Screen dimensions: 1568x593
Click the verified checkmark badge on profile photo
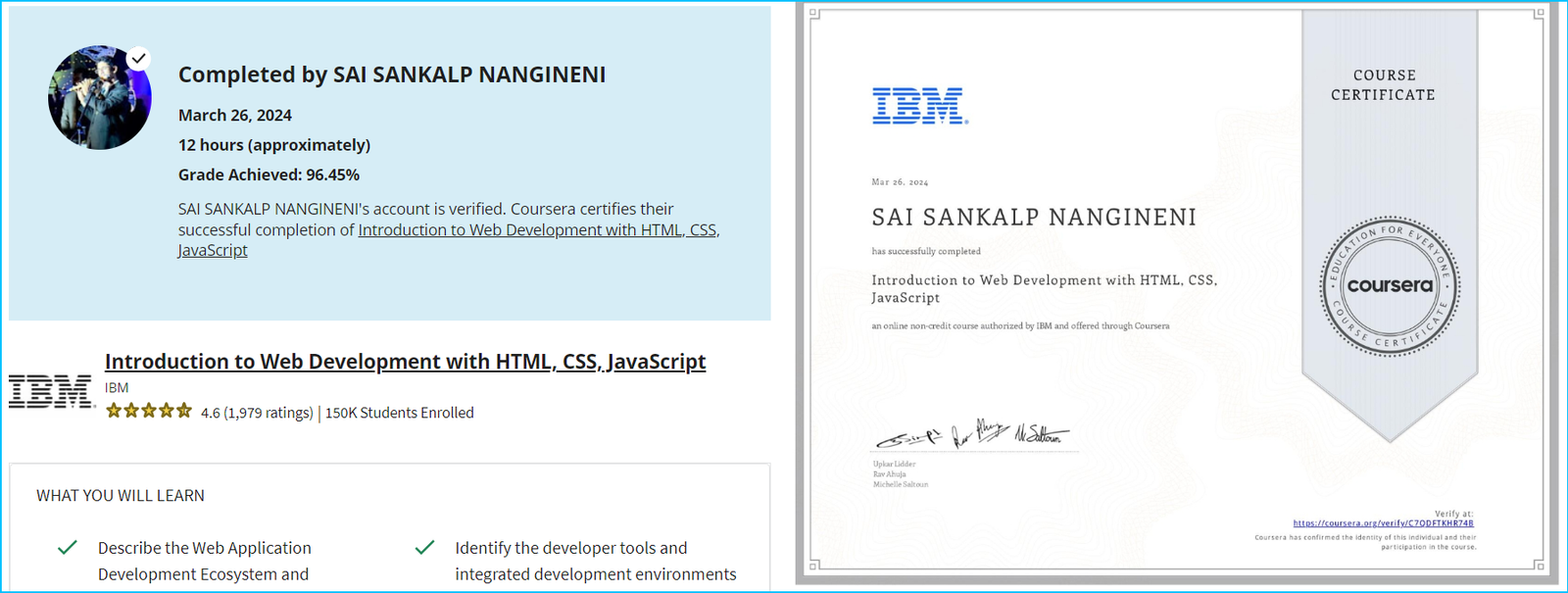click(x=139, y=59)
